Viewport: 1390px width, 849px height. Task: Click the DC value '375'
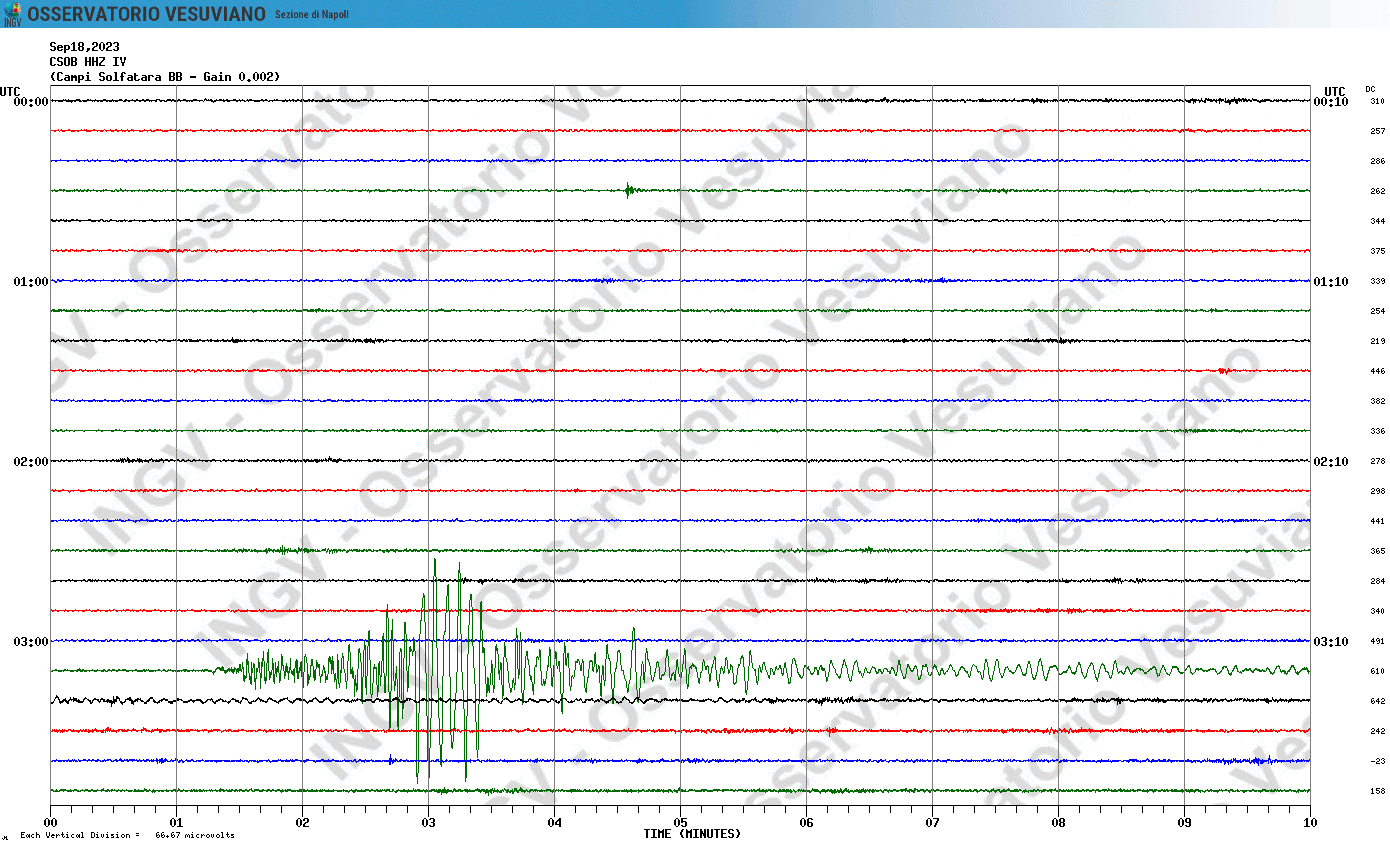(1377, 251)
